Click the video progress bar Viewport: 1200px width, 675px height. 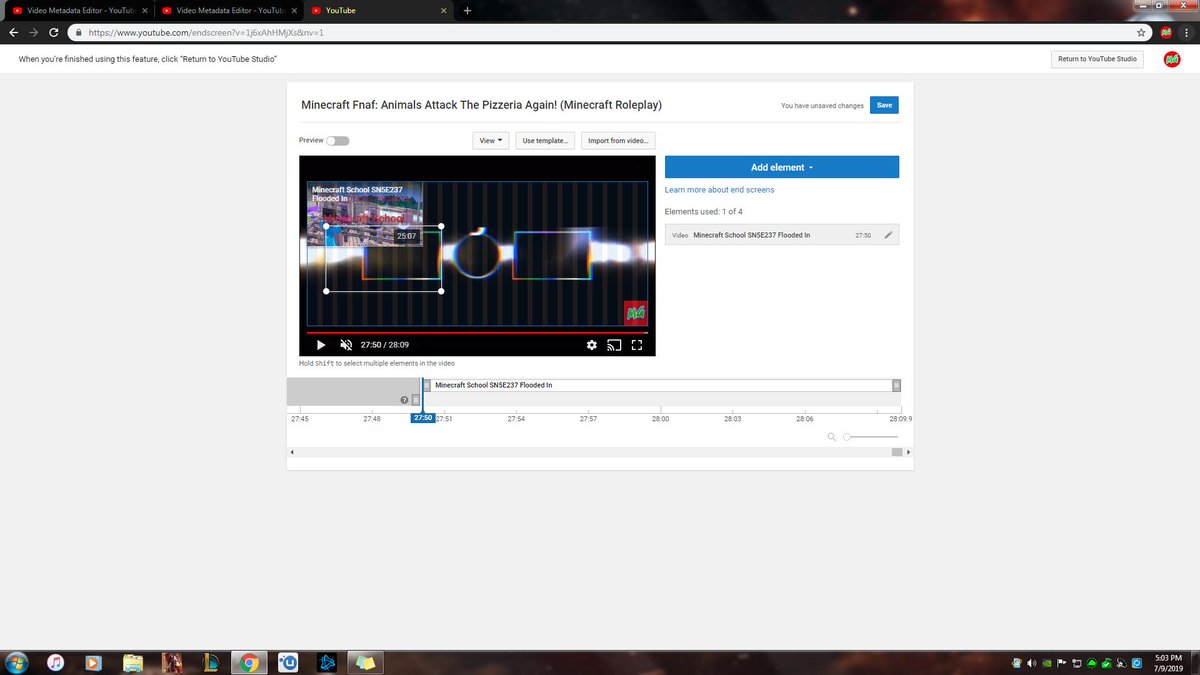(477, 331)
